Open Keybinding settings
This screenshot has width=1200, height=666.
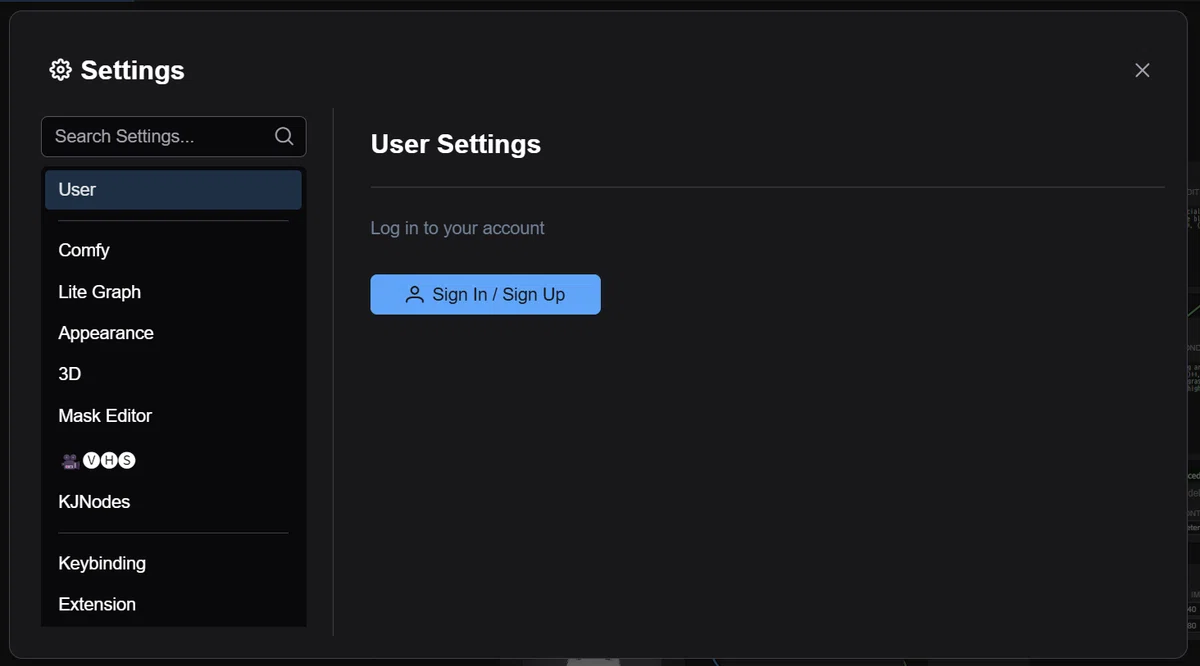coord(173,563)
